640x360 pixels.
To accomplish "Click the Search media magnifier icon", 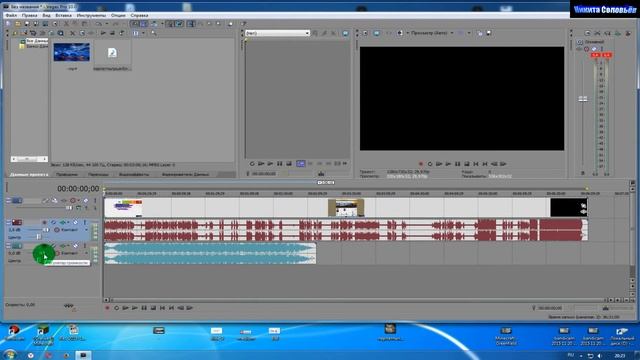I will coord(154,33).
